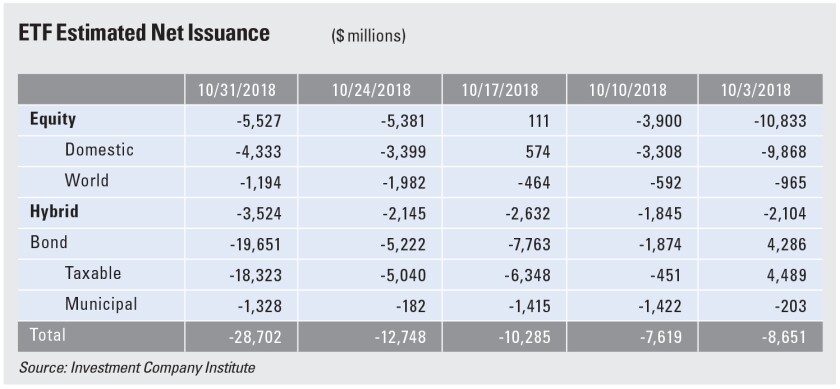840x389 pixels.
Task: Click the 10/17/2018 column header
Action: pos(501,89)
